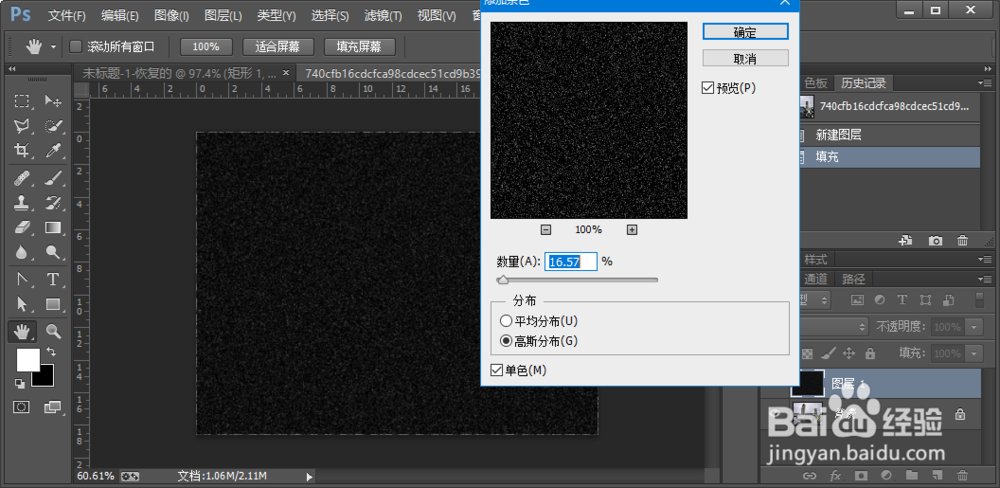Switch to the 路径 tab
Image resolution: width=1000 pixels, height=488 pixels.
tap(853, 279)
